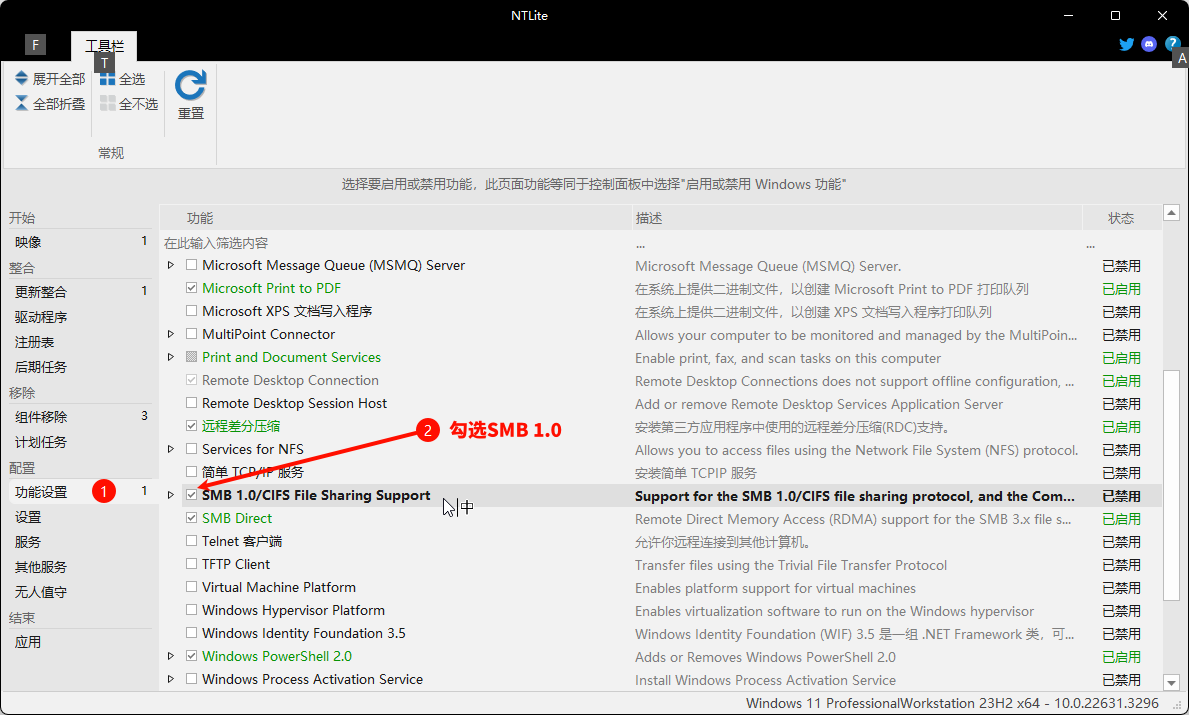Expand Print and Document Services node
Image resolution: width=1189 pixels, height=715 pixels.
point(171,357)
